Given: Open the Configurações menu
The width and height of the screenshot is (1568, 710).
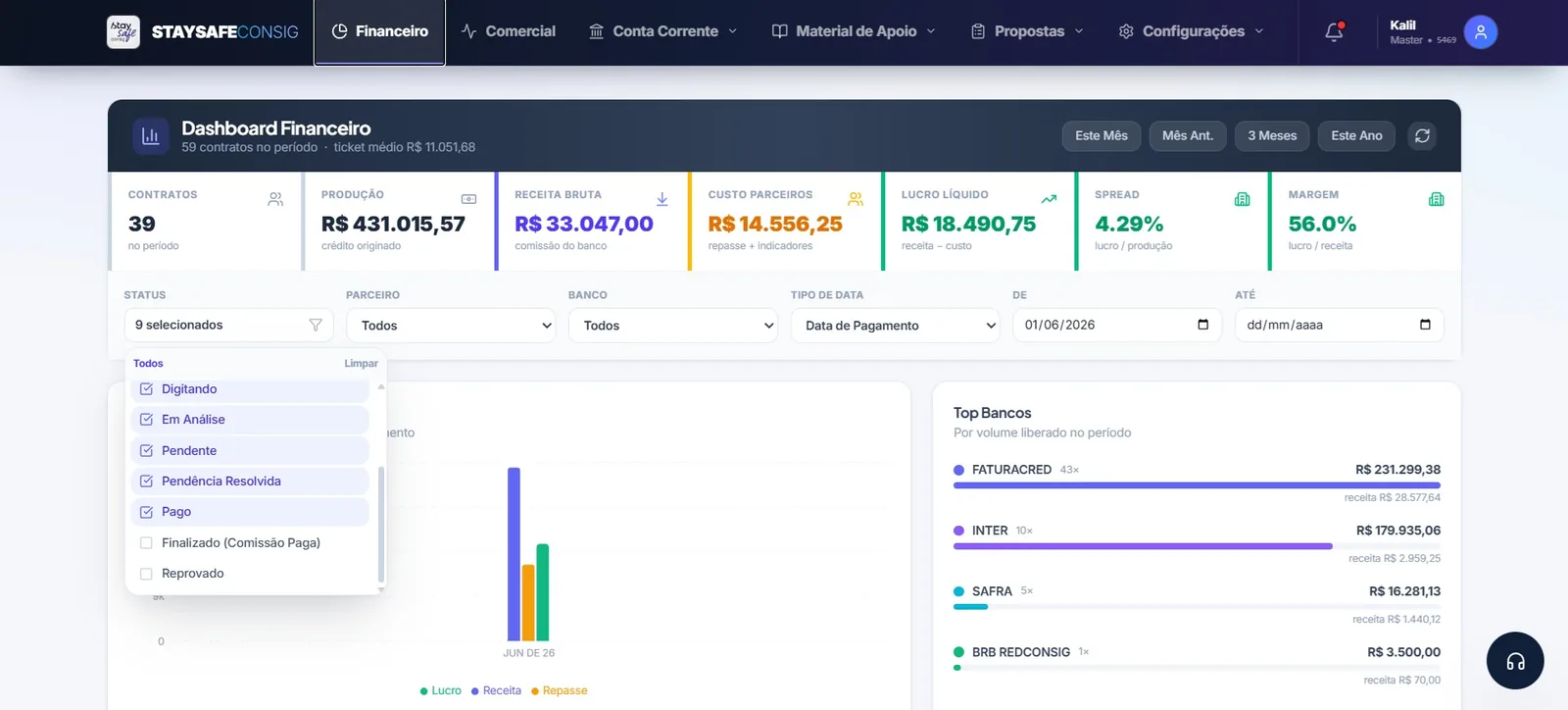Looking at the screenshot, I should pyautogui.click(x=1191, y=31).
